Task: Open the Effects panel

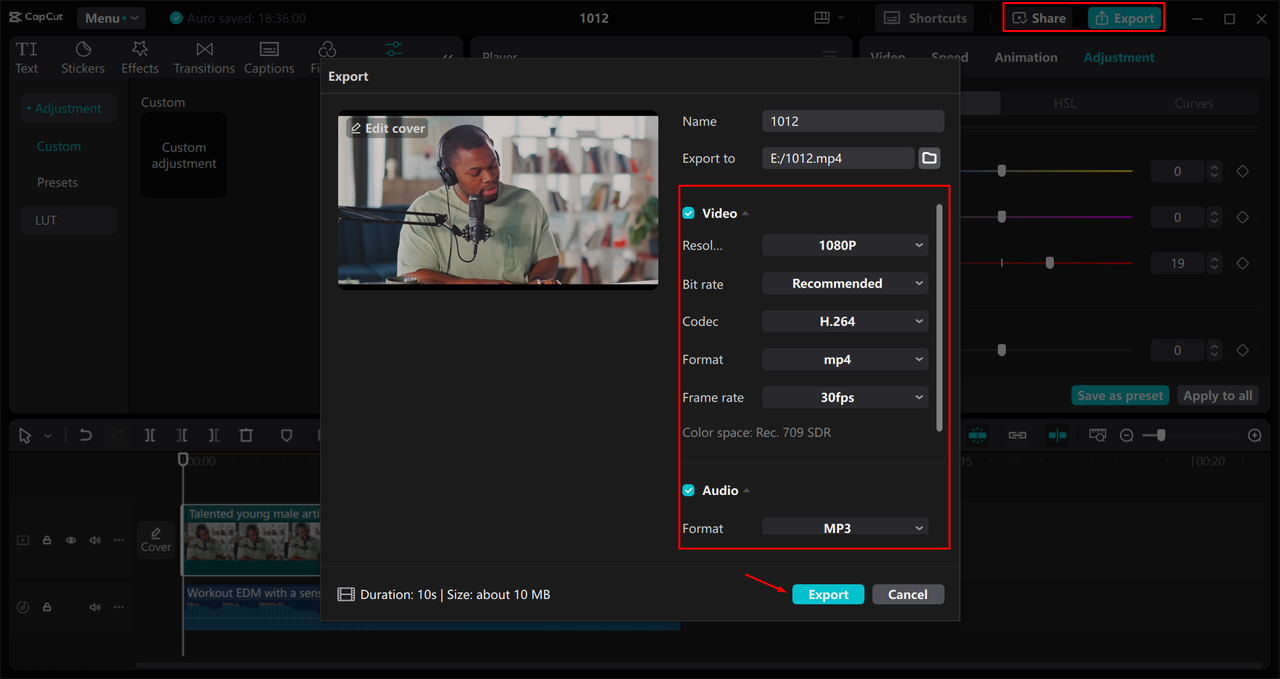Action: tap(140, 58)
